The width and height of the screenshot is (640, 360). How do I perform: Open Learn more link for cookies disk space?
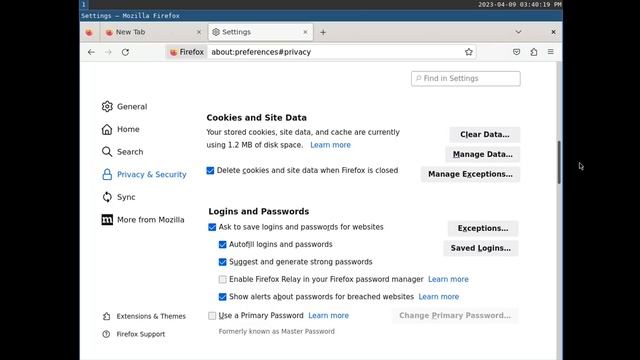330,145
